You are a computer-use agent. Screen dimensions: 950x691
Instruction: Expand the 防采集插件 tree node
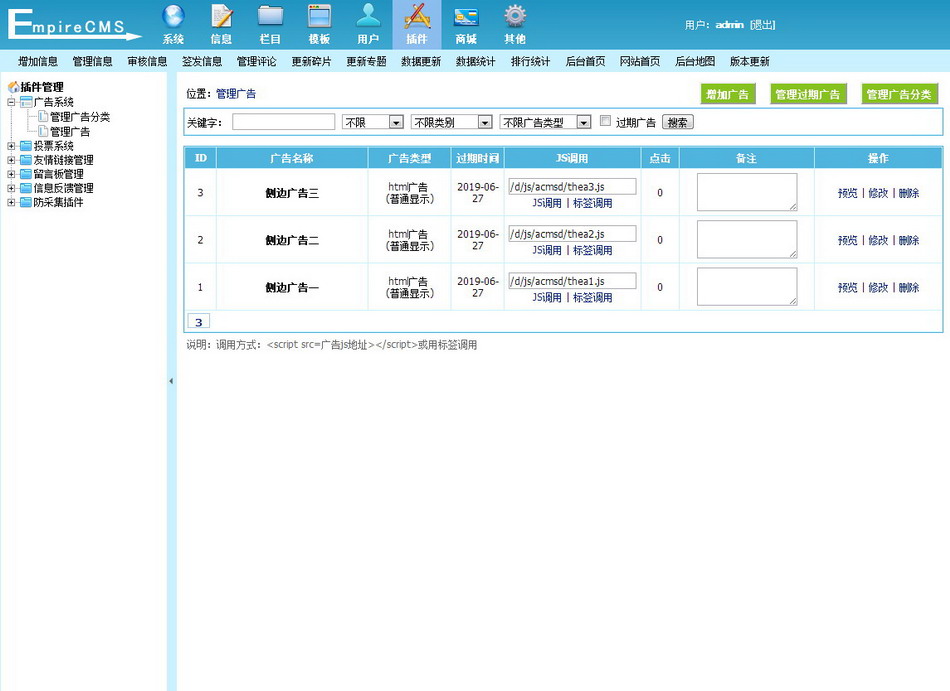pyautogui.click(x=11, y=202)
